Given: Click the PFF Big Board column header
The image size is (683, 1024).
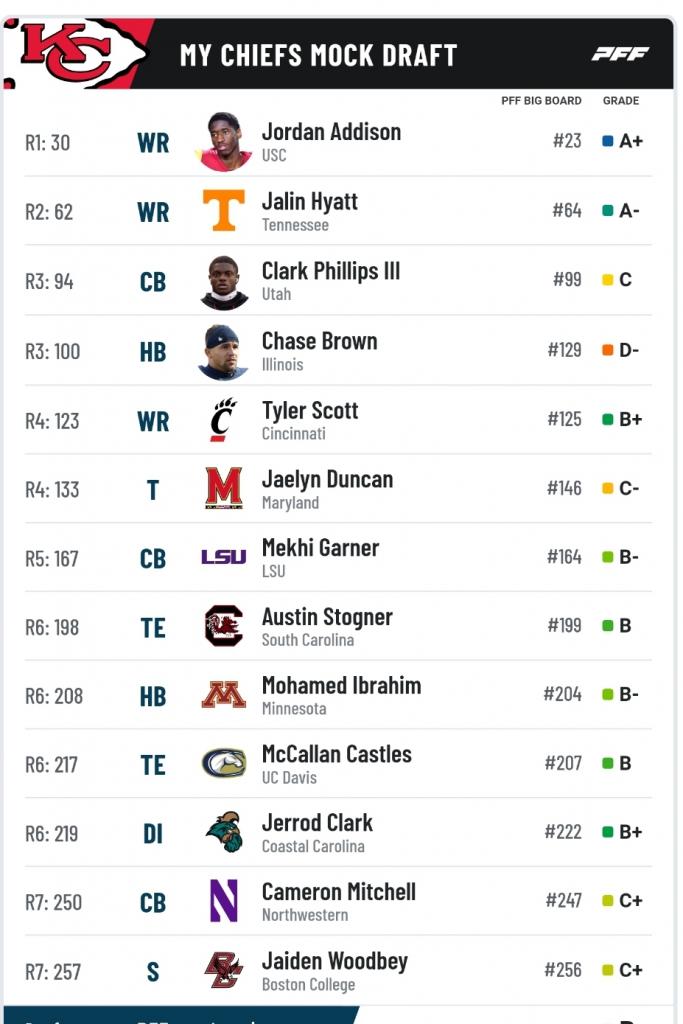Looking at the screenshot, I should (x=541, y=101).
